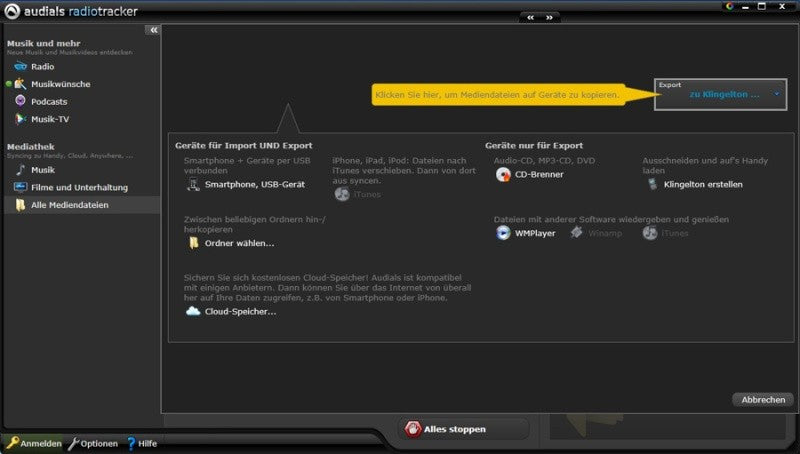Choose WMPlayer for playback
This screenshot has width=800, height=454.
[x=535, y=234]
